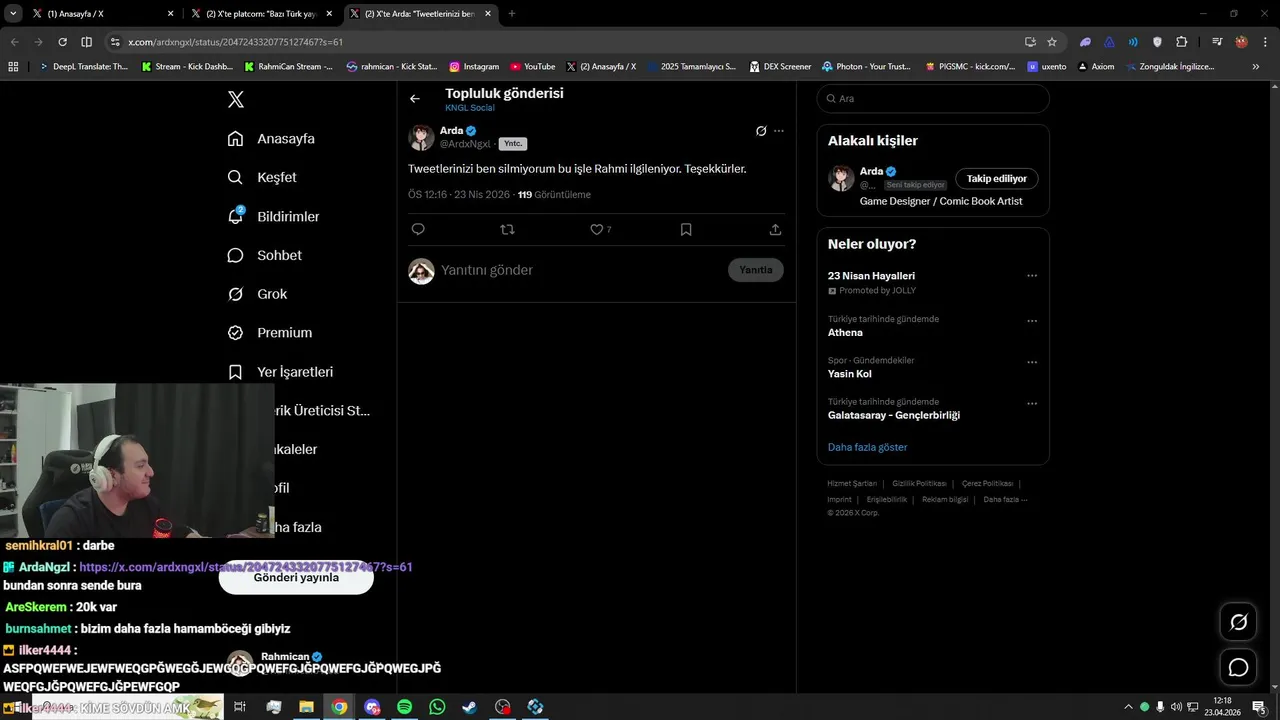Open Grok from the sidebar
The width and height of the screenshot is (1280, 720).
click(x=257, y=294)
